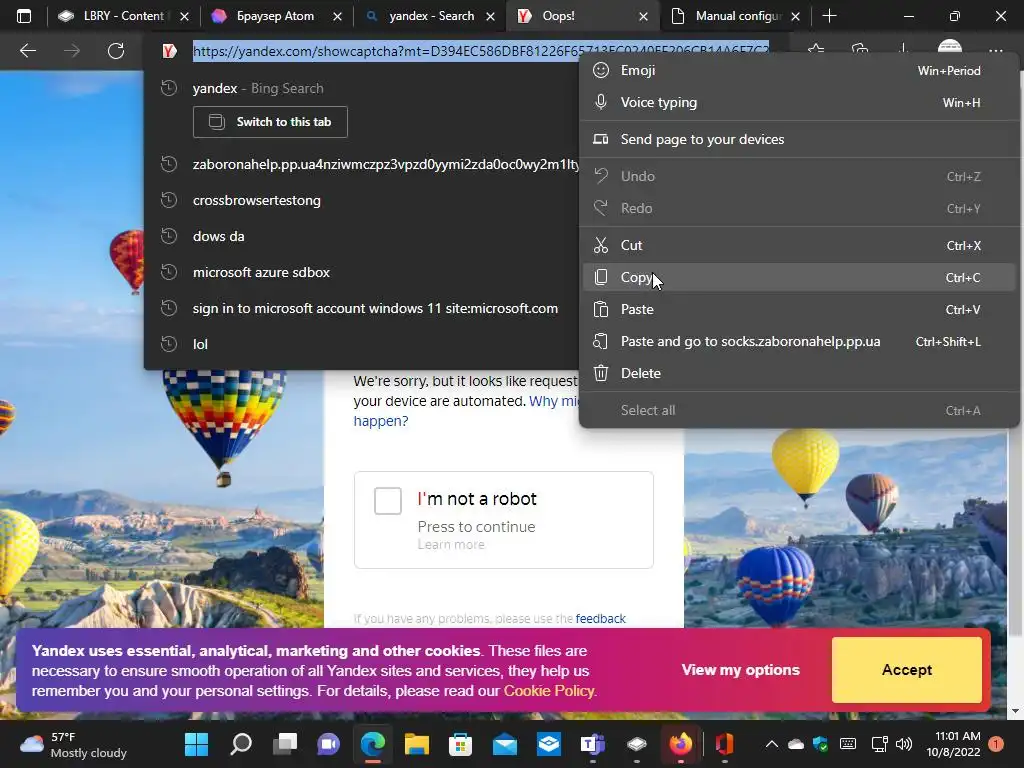Click Switch to this tab button
1024x768 pixels.
click(270, 122)
